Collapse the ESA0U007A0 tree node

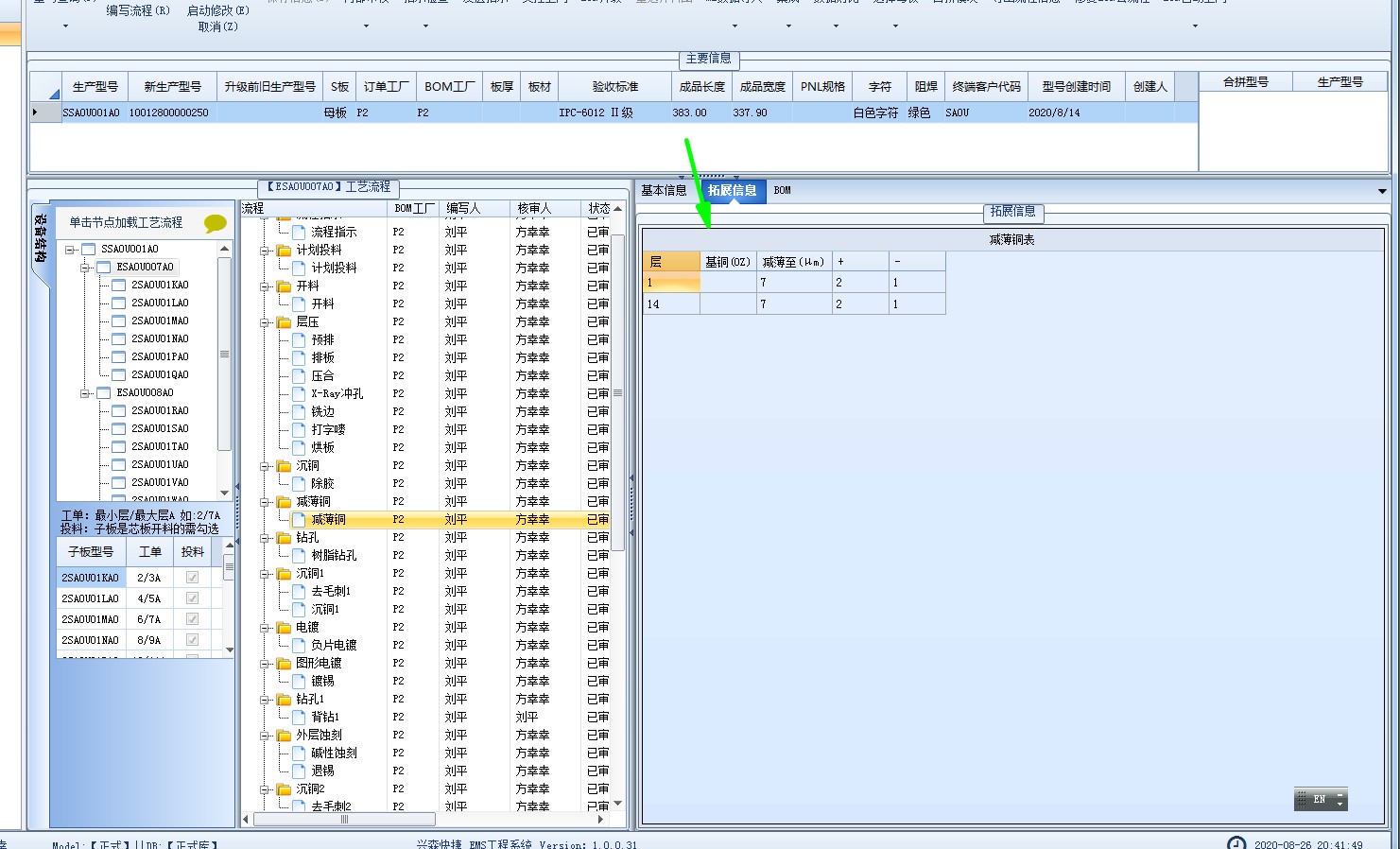pos(85,268)
